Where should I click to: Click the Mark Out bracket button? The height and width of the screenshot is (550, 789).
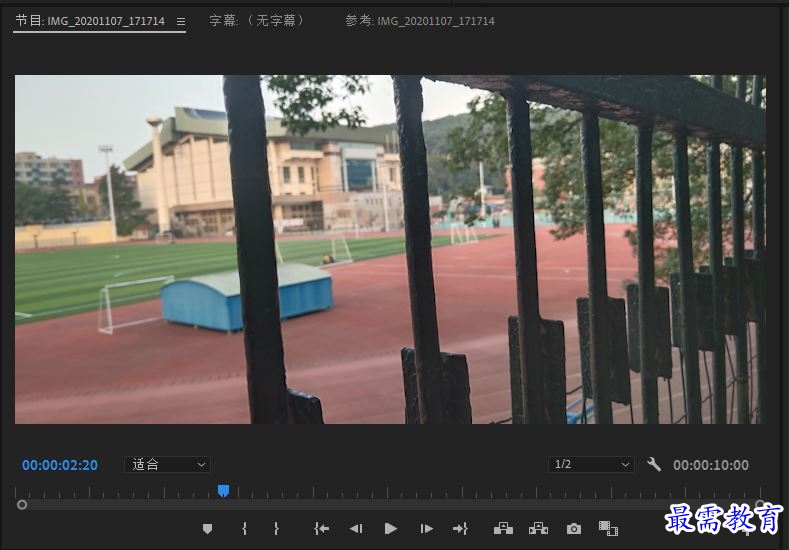[276, 528]
